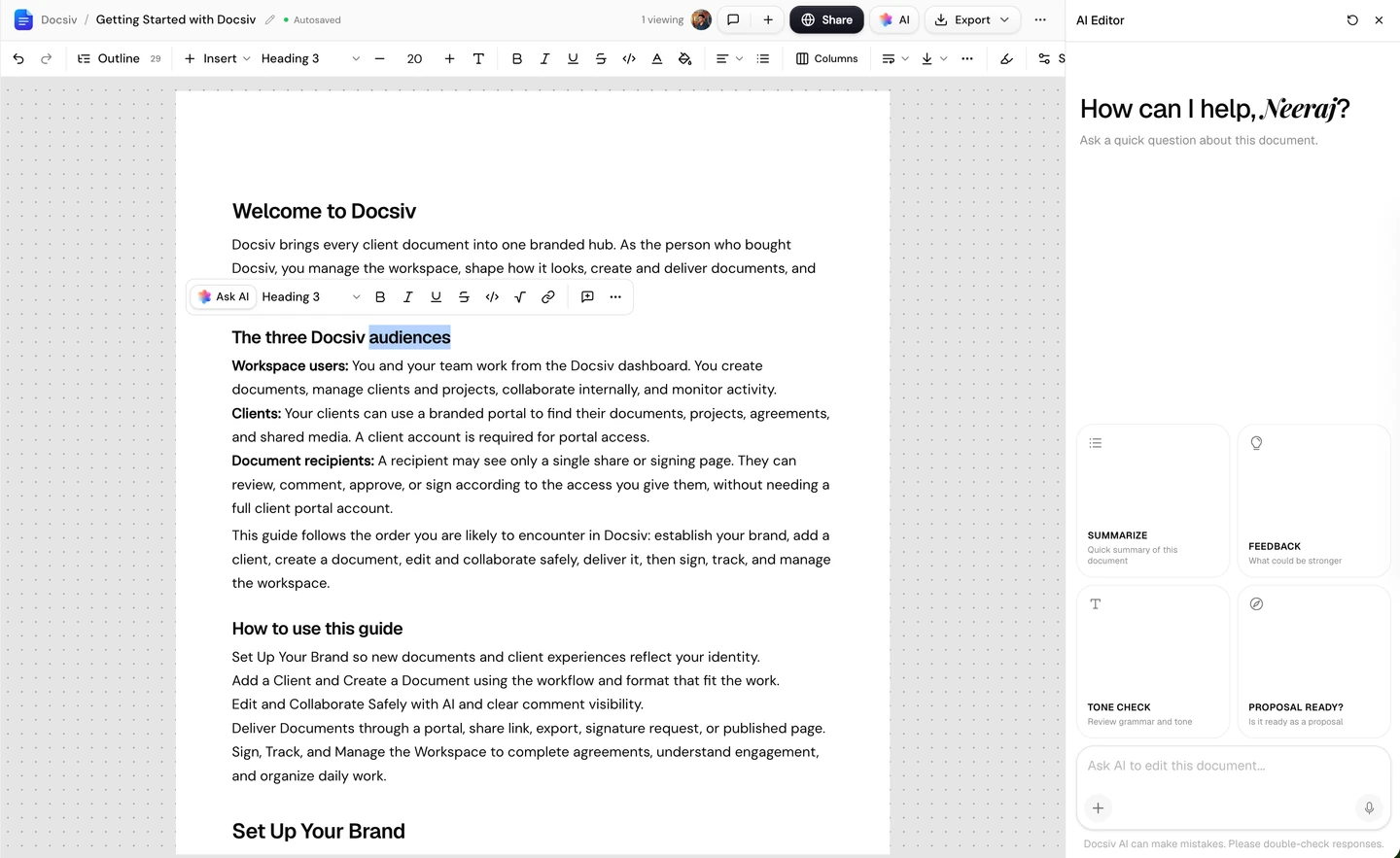Toggle underline in the floating selection toolbar
1400x858 pixels.
coord(436,296)
